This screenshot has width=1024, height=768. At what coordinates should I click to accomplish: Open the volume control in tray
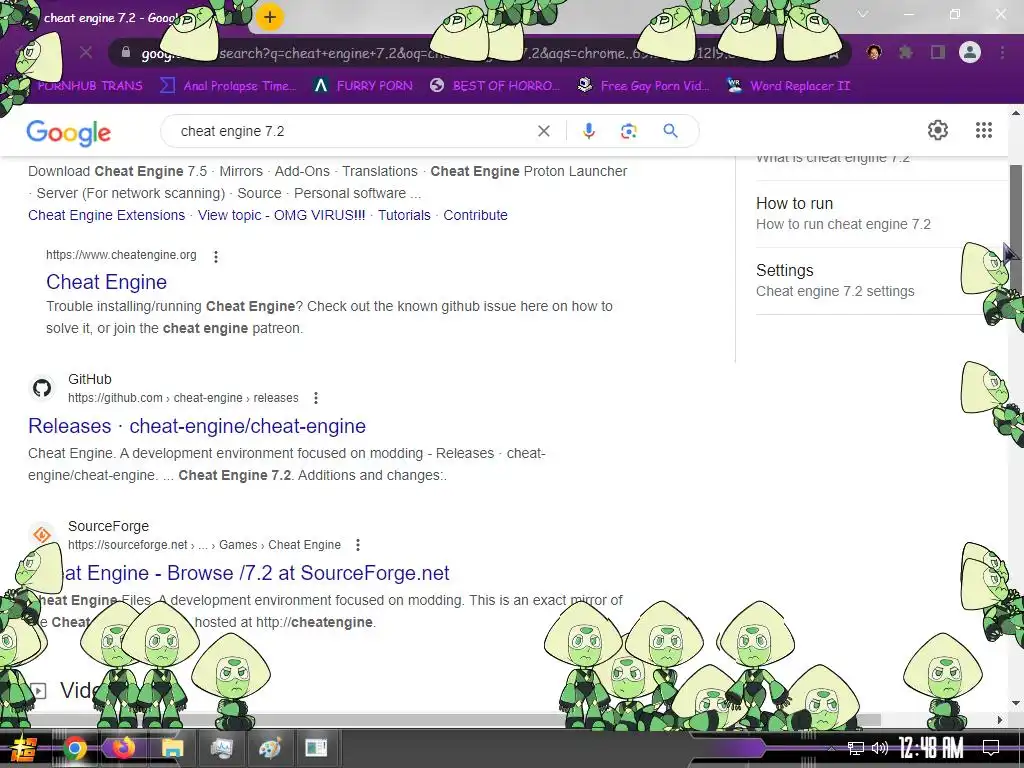click(880, 748)
